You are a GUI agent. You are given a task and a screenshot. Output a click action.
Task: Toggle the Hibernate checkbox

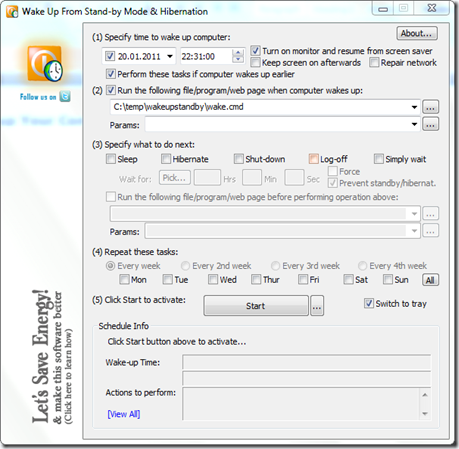tap(166, 159)
